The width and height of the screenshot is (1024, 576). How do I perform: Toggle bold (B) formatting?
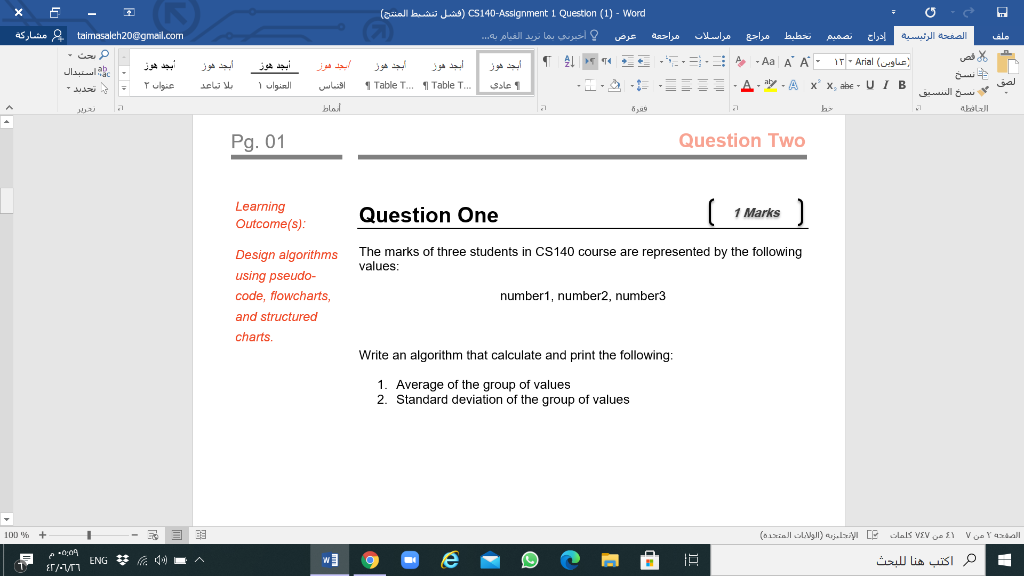[x=902, y=85]
